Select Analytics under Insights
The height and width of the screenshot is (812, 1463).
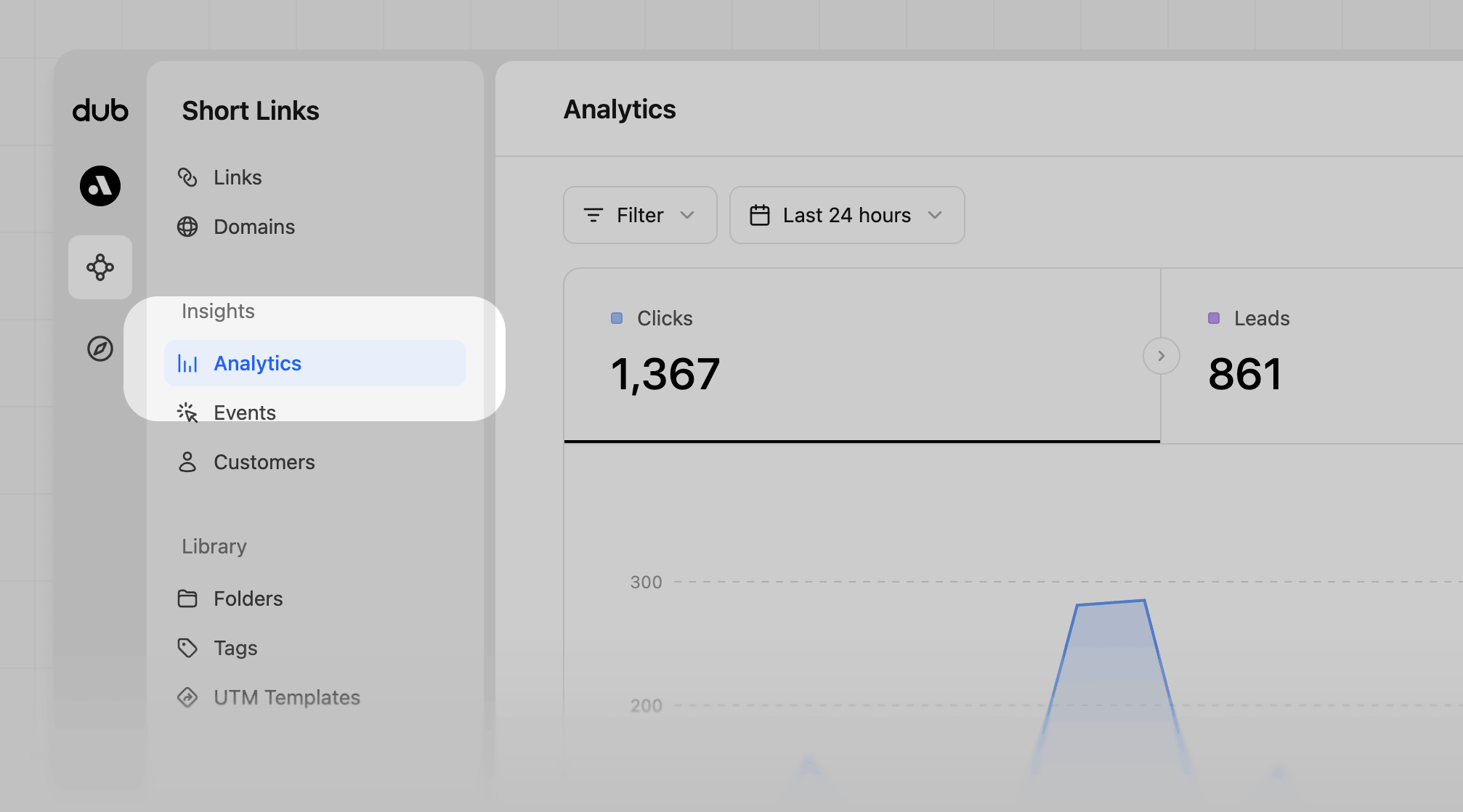tap(315, 363)
